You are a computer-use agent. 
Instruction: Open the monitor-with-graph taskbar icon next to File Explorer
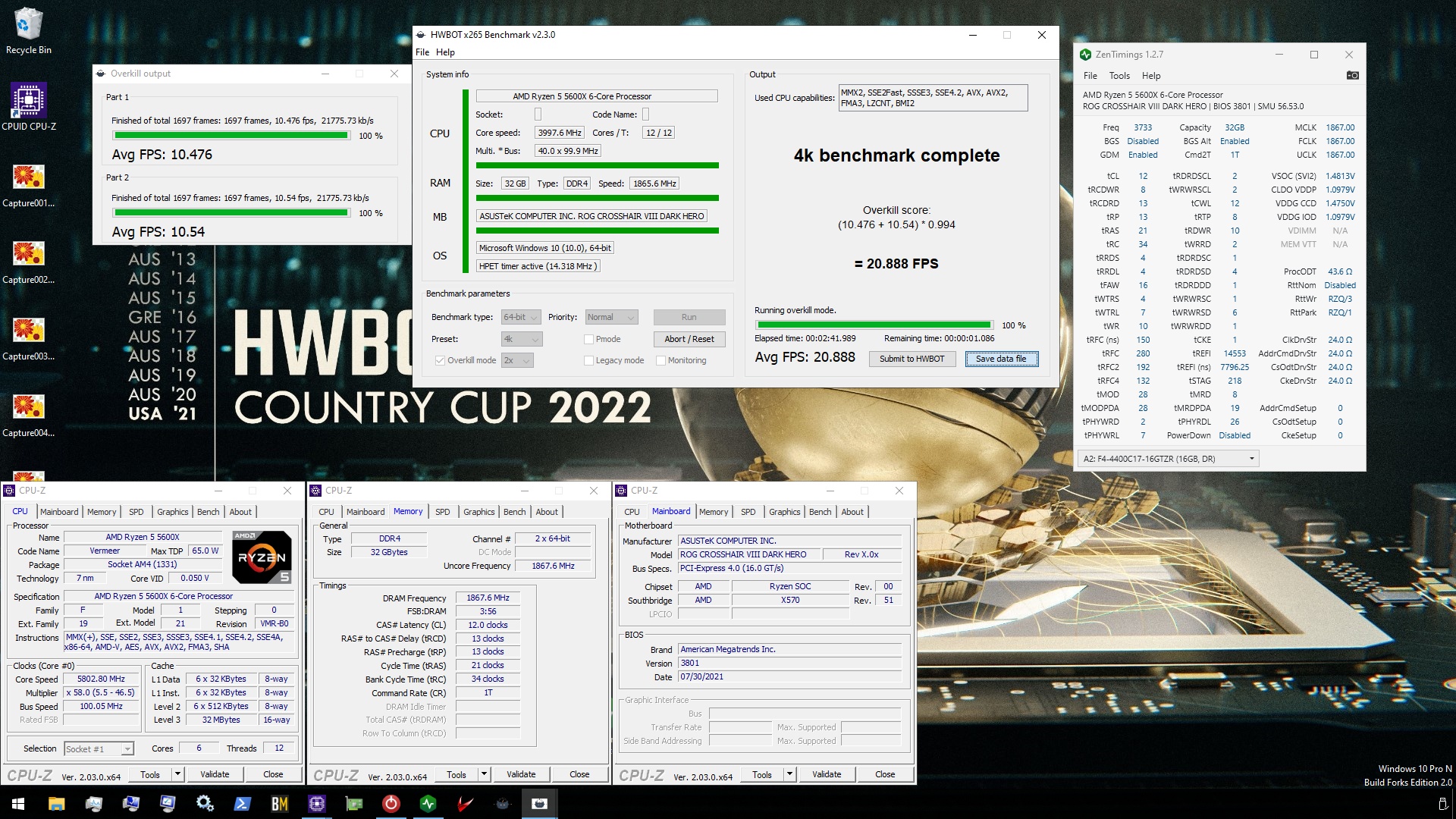click(x=93, y=804)
